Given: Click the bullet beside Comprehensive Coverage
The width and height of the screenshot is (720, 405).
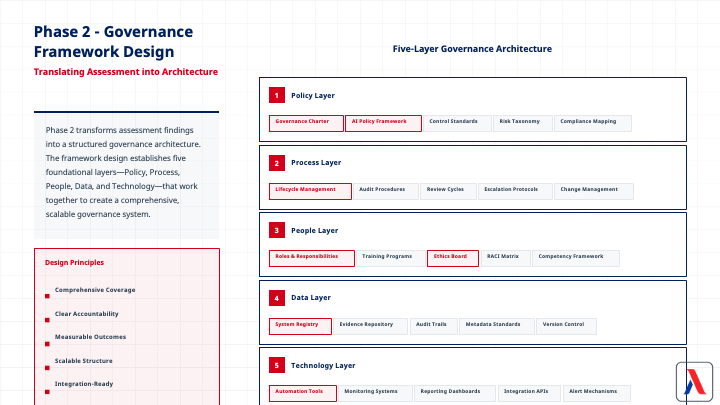Looking at the screenshot, I should coord(47,296).
